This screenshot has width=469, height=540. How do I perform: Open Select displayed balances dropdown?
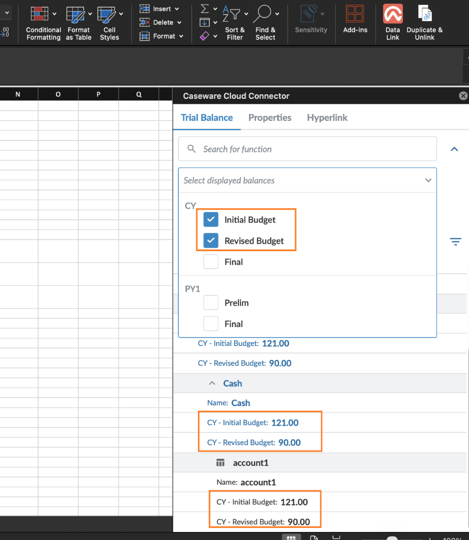[x=308, y=180]
